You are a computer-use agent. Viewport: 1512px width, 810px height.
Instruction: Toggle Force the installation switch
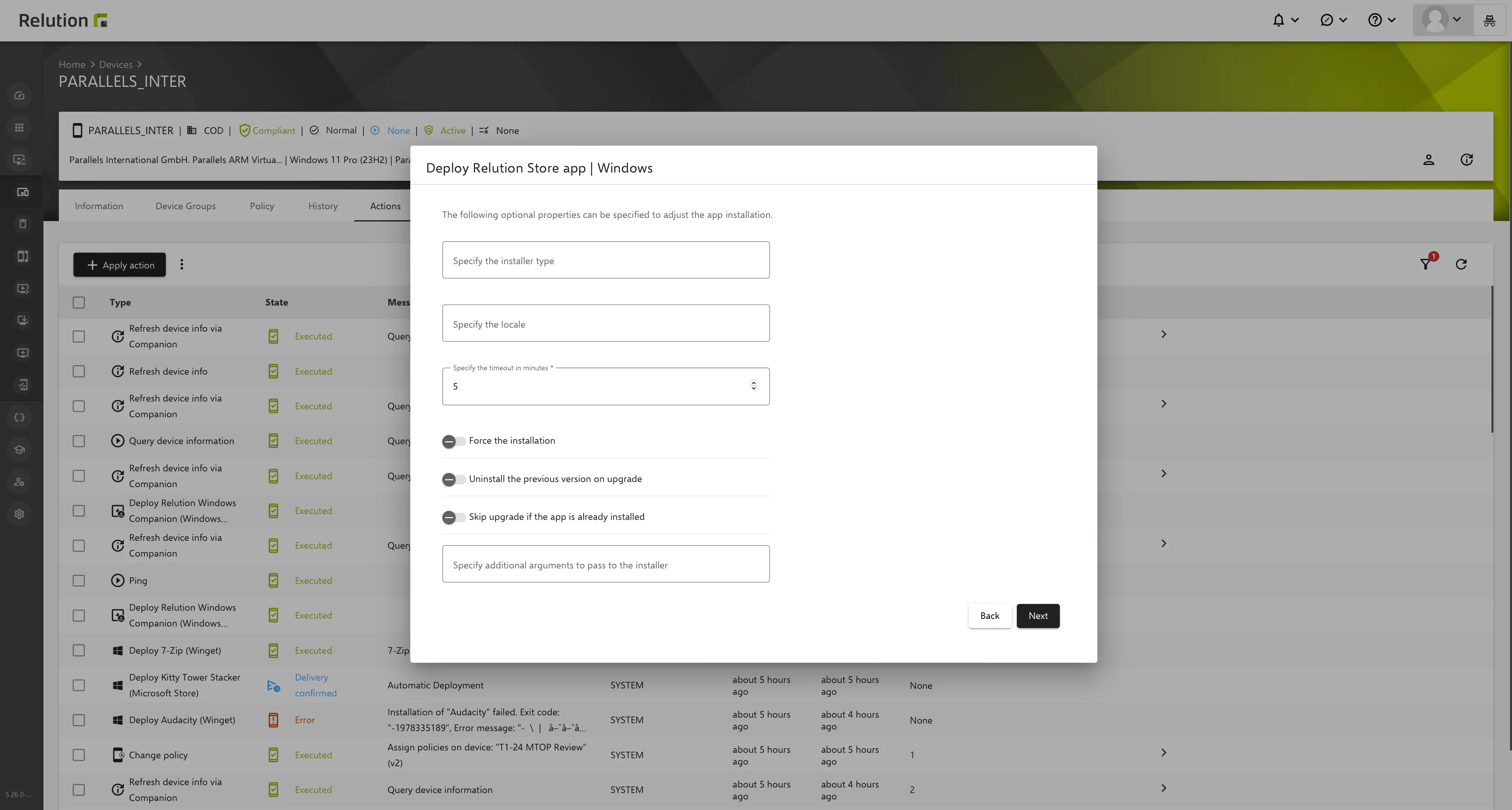coord(453,441)
